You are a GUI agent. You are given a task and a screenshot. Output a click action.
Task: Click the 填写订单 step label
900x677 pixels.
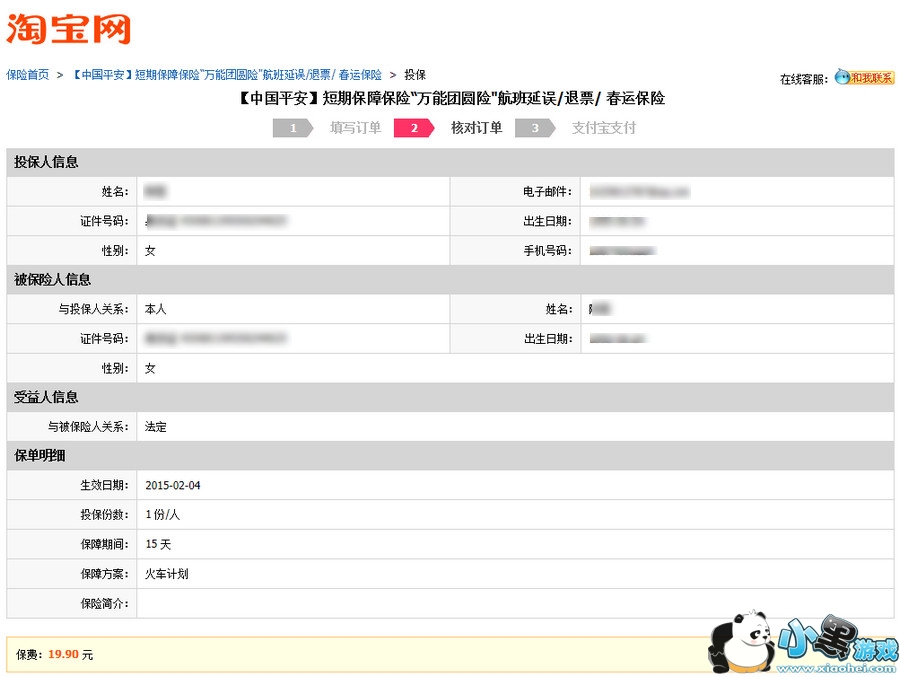point(355,127)
